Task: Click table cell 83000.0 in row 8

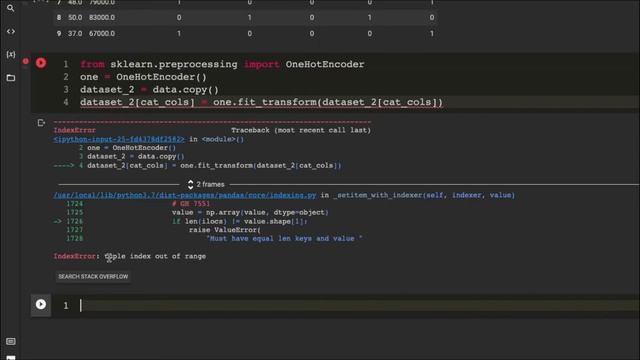Action: click(x=102, y=18)
